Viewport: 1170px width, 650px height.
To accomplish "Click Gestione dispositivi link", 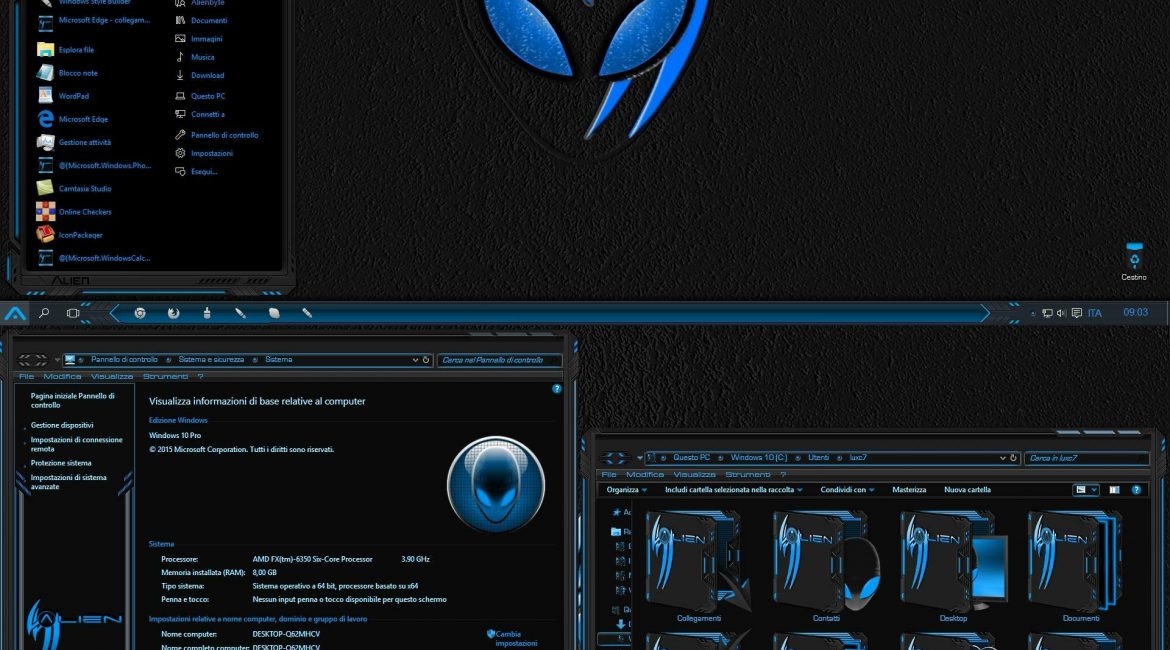I will click(62, 425).
